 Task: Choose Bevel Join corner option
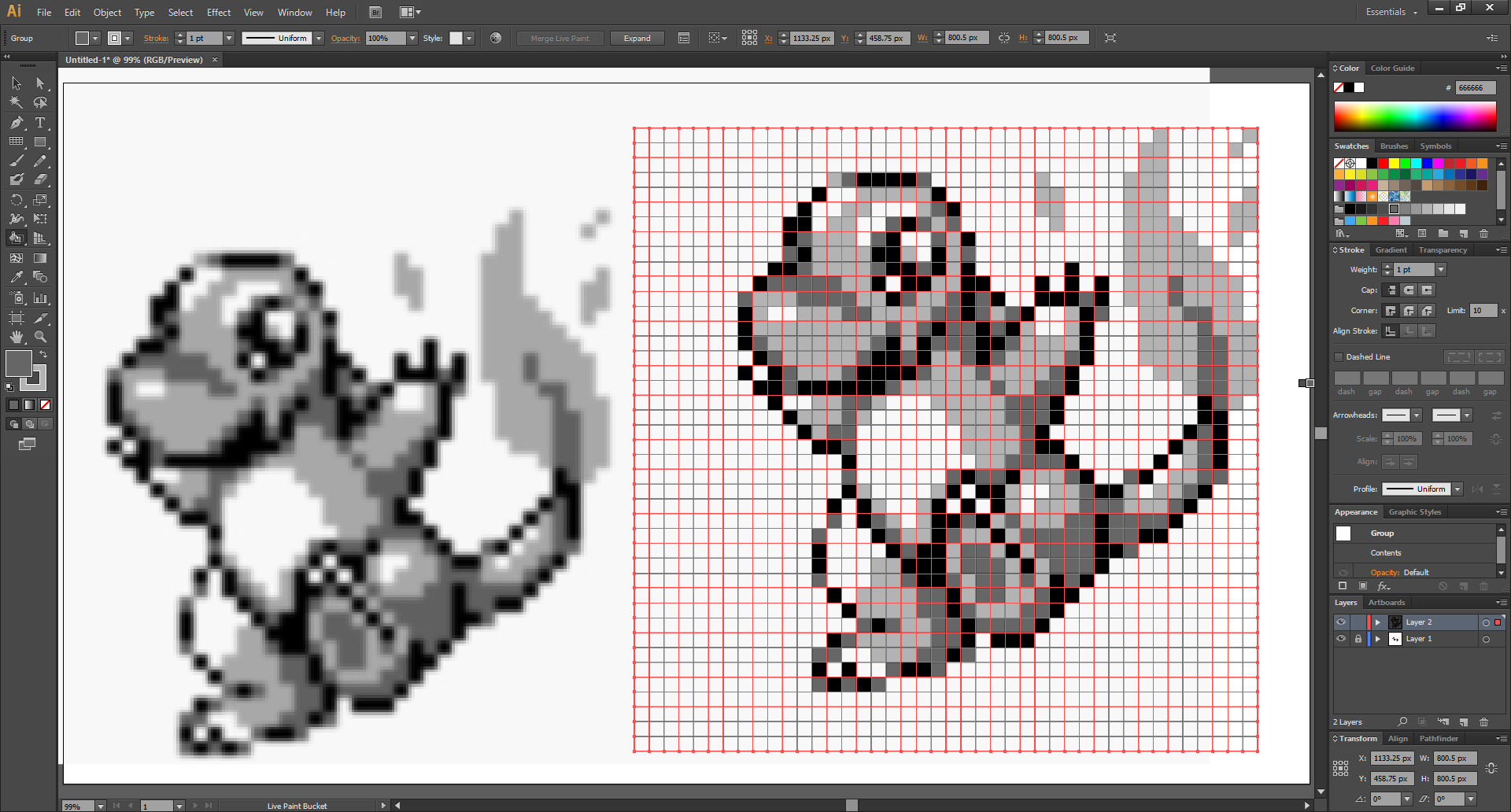[x=1427, y=311]
